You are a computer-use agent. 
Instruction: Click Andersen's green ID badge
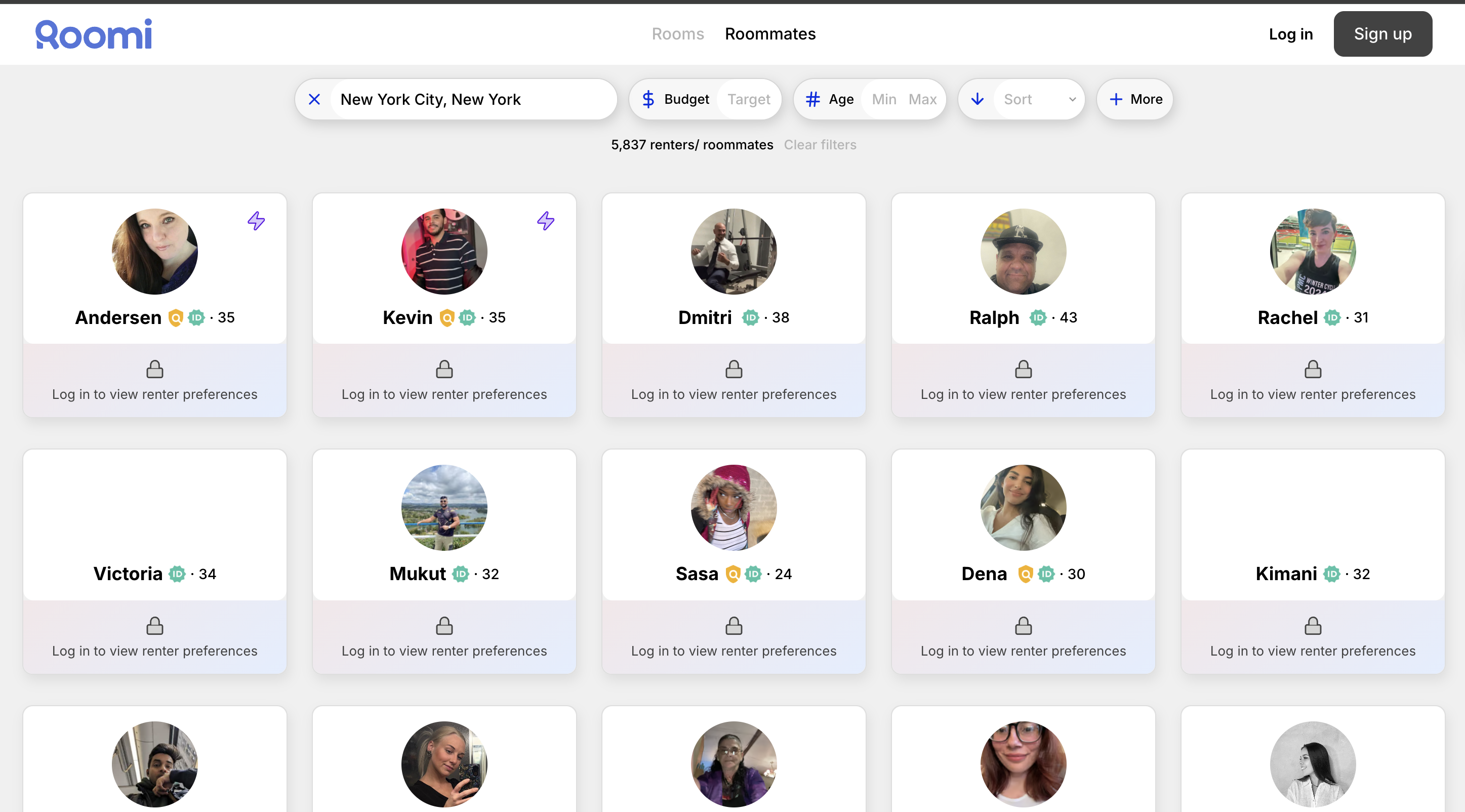[196, 317]
